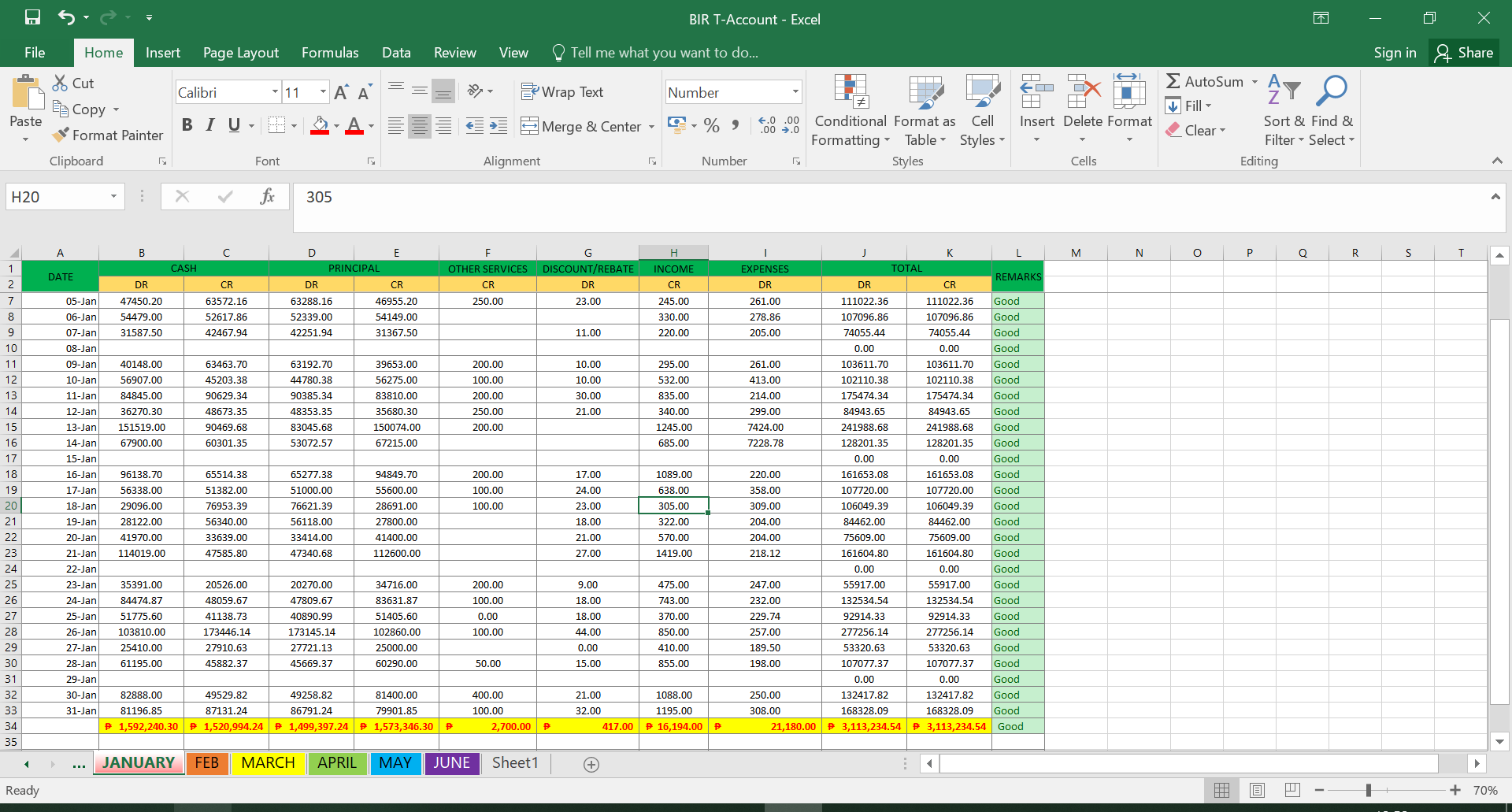Click the Insert Function fx icon
1512x812 pixels.
point(267,197)
